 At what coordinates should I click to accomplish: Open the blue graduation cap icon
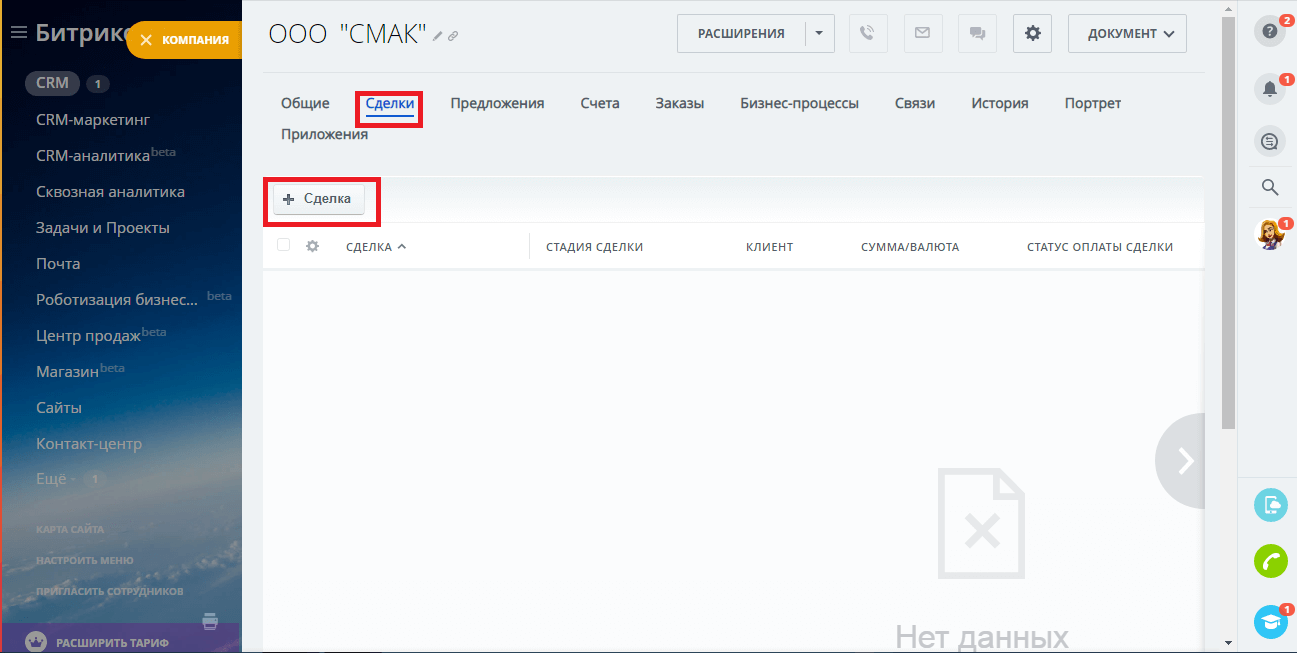click(x=1271, y=621)
